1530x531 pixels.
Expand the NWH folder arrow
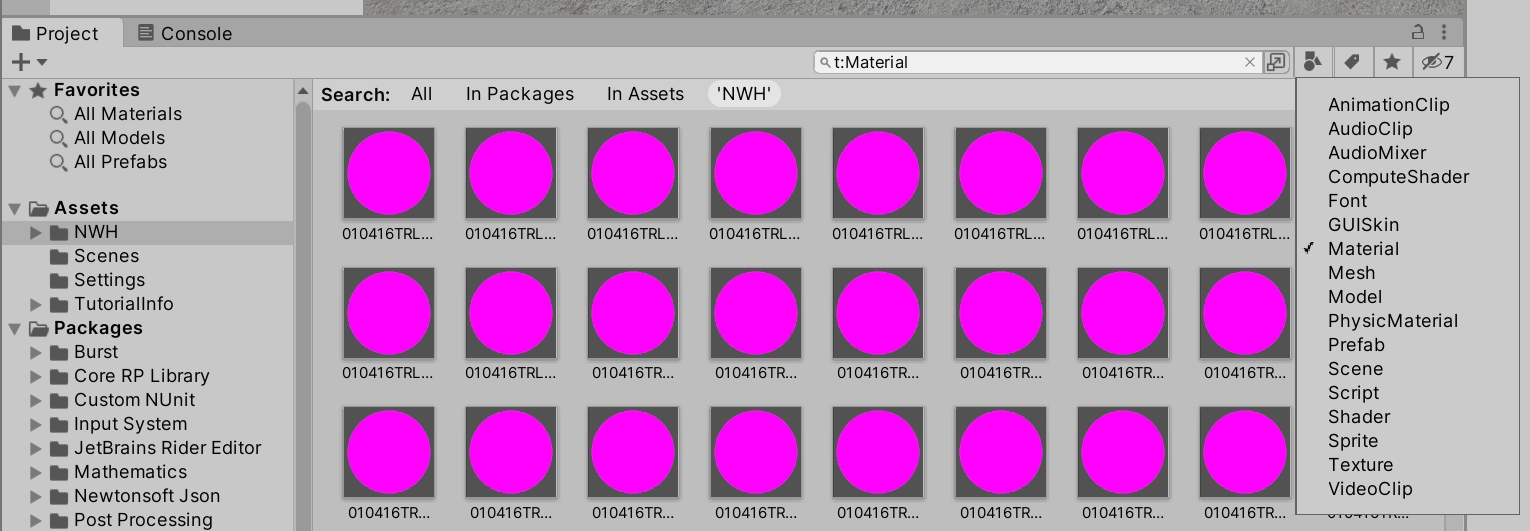coord(36,232)
